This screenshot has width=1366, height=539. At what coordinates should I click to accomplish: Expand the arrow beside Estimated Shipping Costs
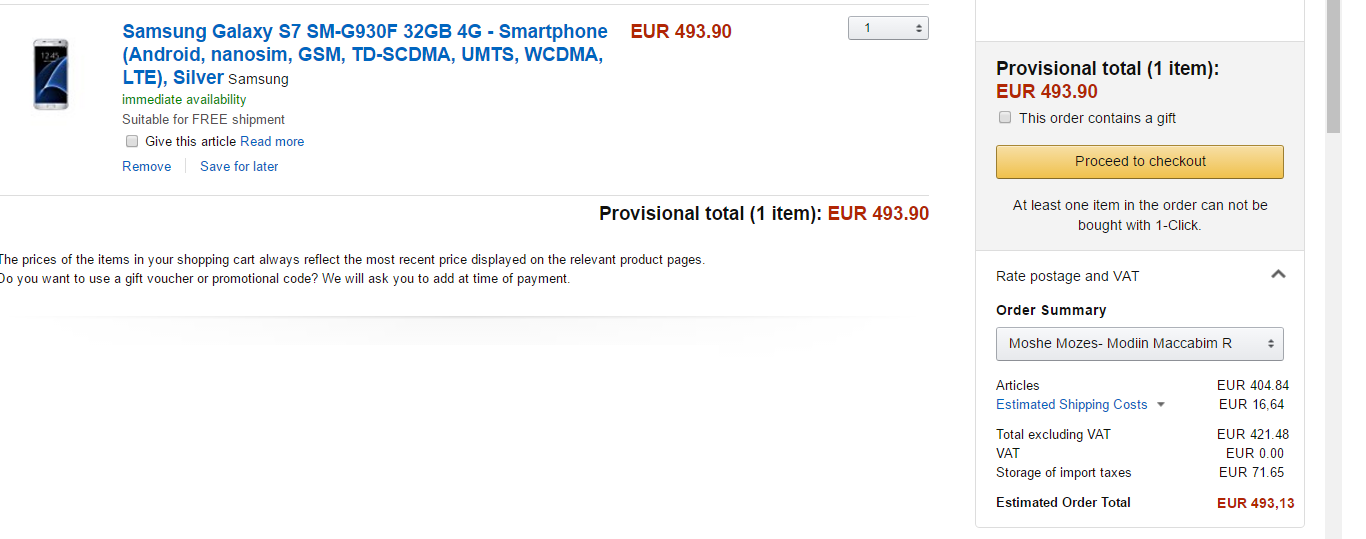click(x=1161, y=405)
